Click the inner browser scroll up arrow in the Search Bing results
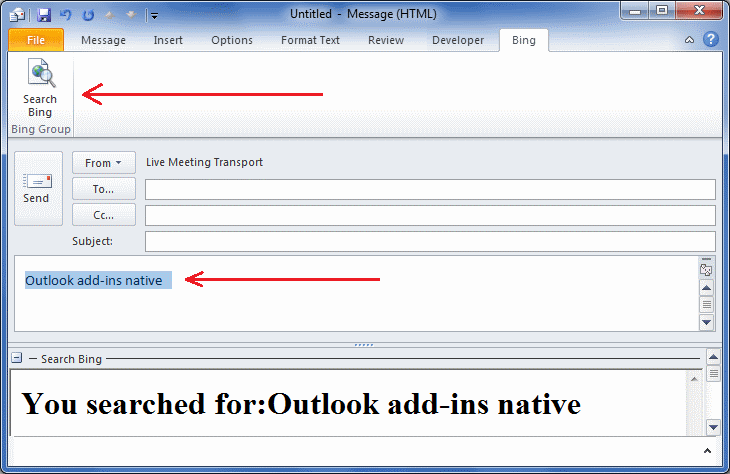This screenshot has width=730, height=474. (694, 379)
